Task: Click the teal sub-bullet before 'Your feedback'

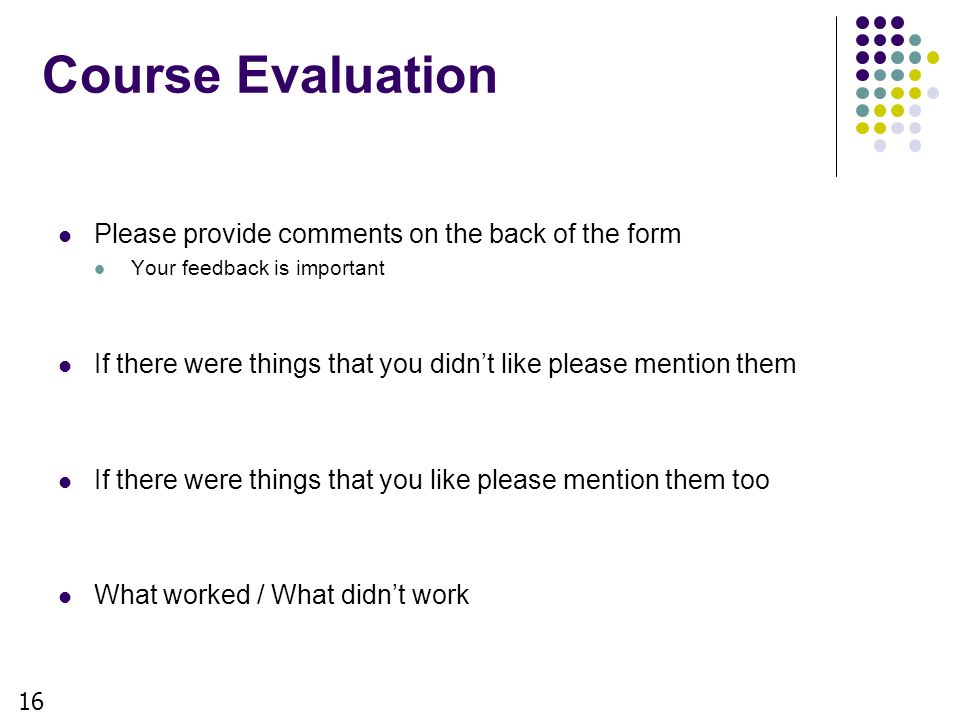Action: click(100, 269)
